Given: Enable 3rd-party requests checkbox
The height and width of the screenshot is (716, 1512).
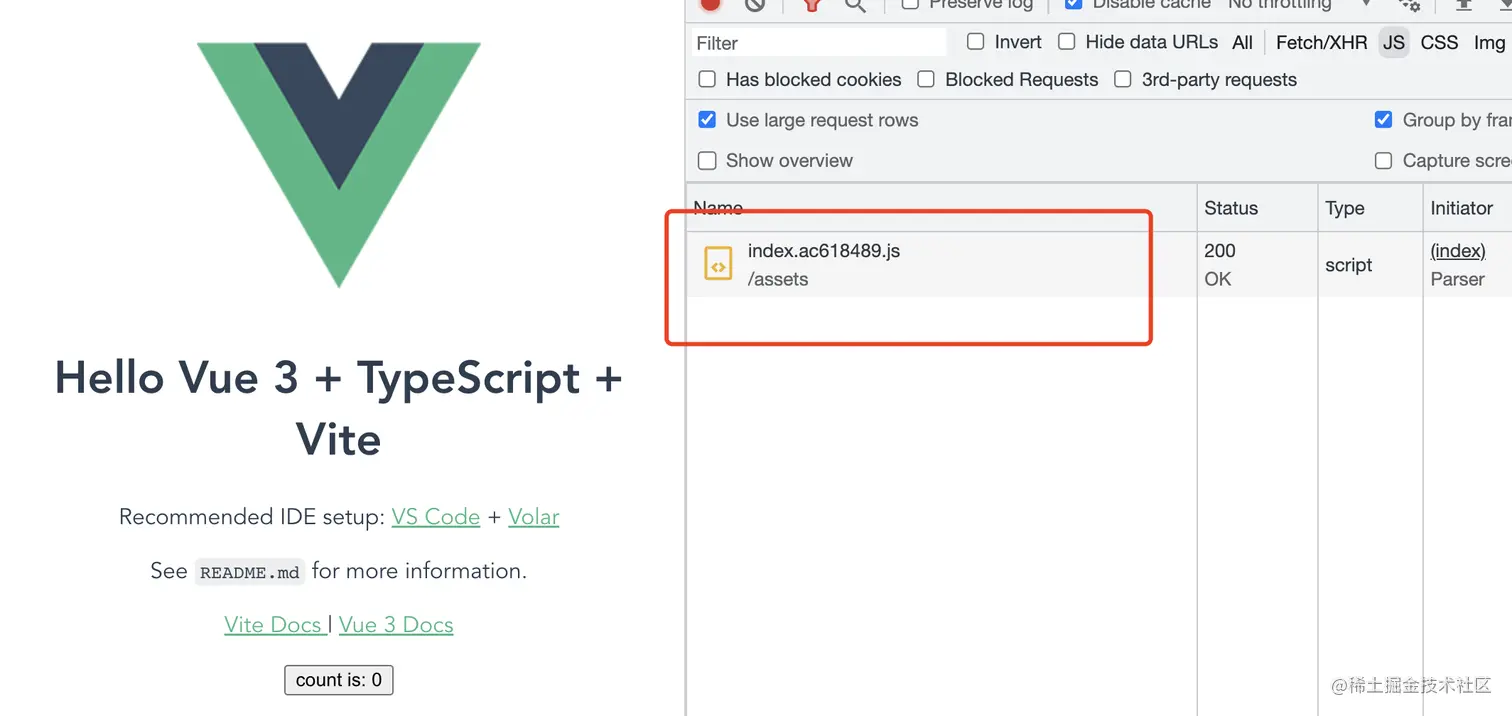Looking at the screenshot, I should (1123, 79).
